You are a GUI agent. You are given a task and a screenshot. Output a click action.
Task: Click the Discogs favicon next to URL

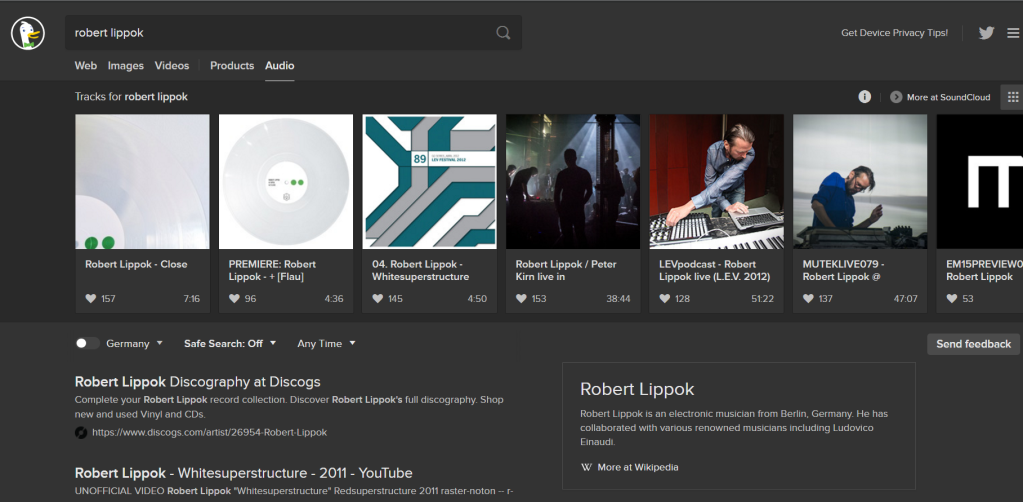click(81, 432)
